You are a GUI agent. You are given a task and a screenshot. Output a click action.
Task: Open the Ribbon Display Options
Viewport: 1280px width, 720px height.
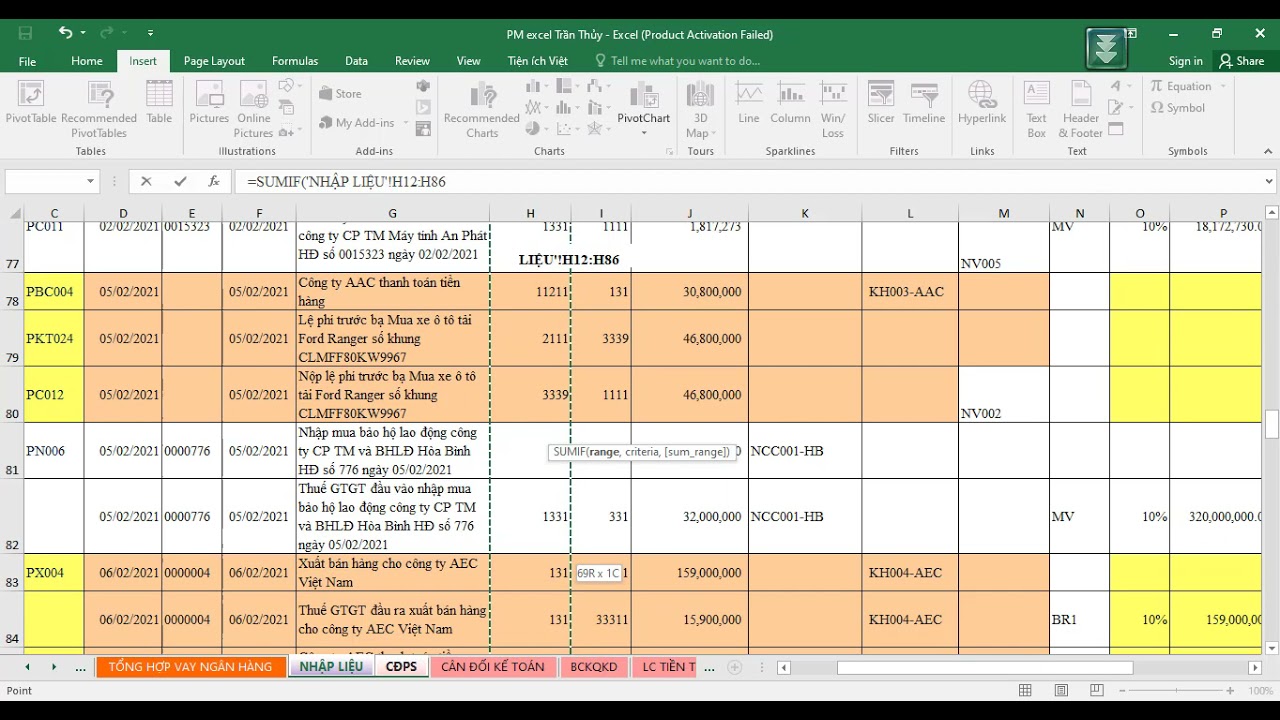coord(1130,33)
